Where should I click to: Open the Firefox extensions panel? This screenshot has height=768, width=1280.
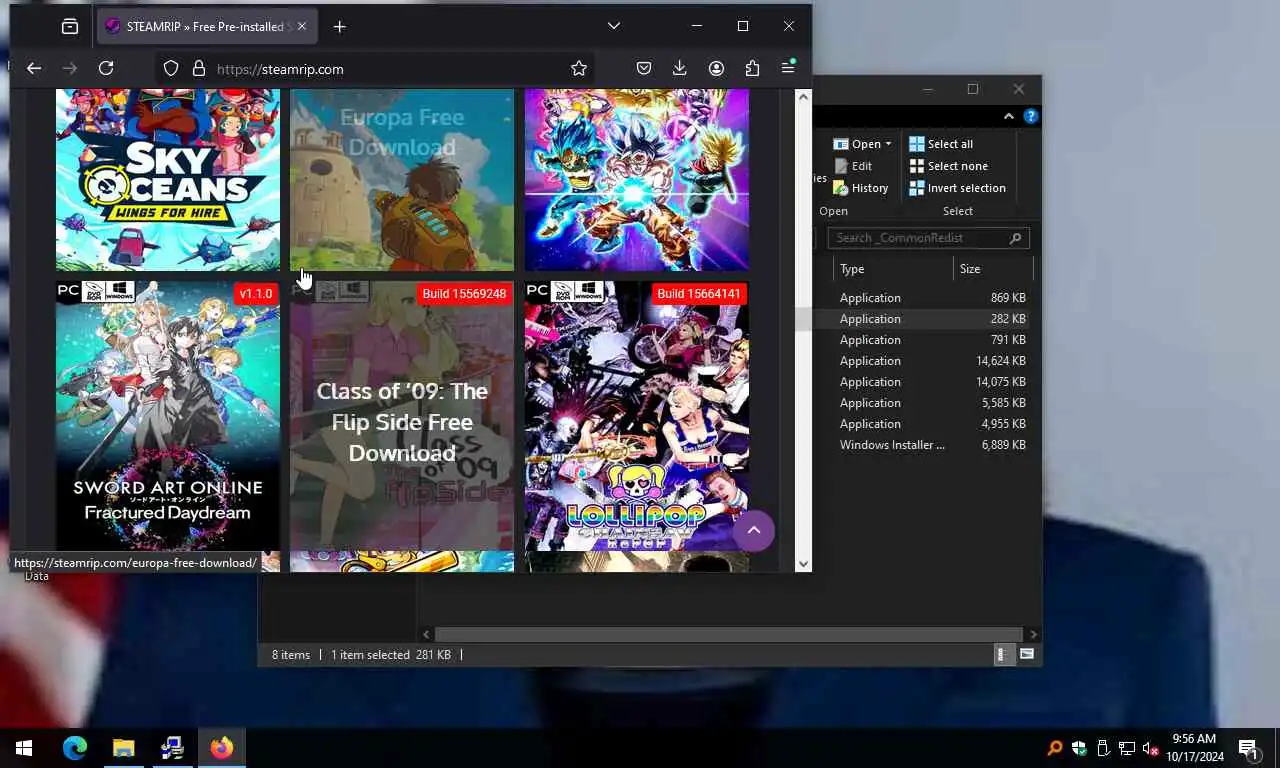(752, 68)
